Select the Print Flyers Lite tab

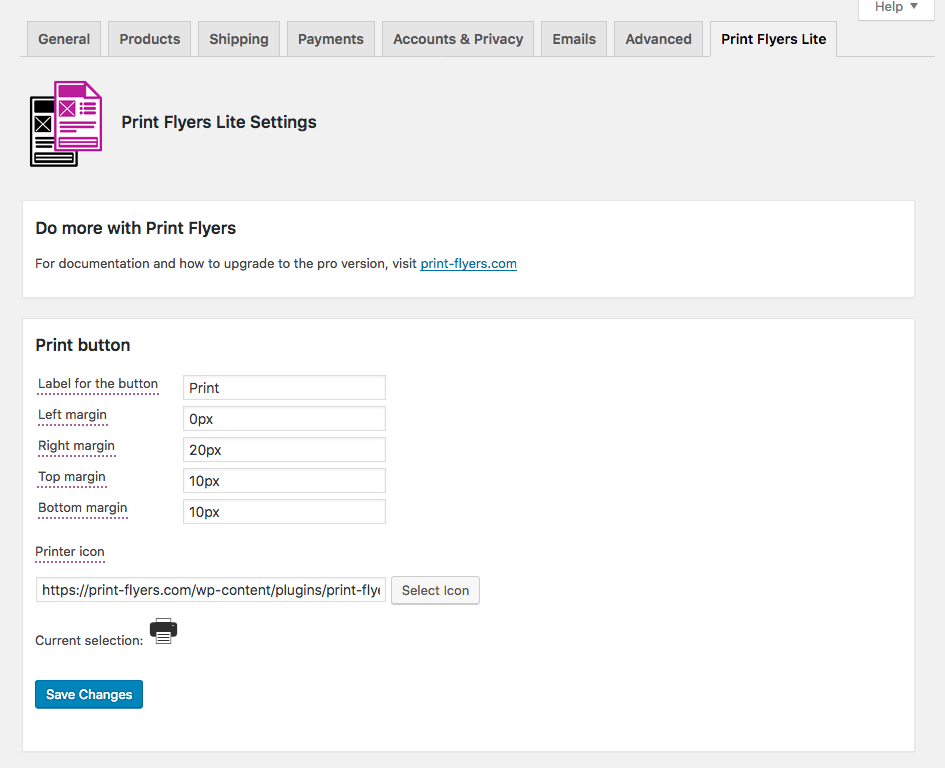pyautogui.click(x=773, y=39)
